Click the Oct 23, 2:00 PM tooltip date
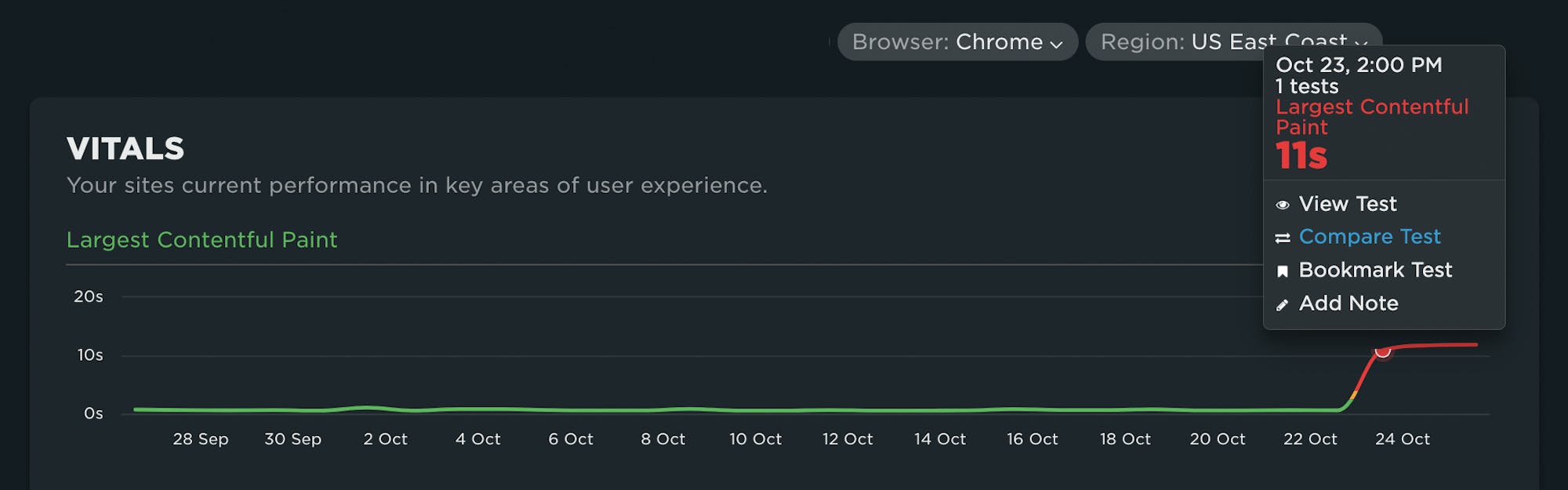Viewport: 1568px width, 490px height. tap(1358, 65)
